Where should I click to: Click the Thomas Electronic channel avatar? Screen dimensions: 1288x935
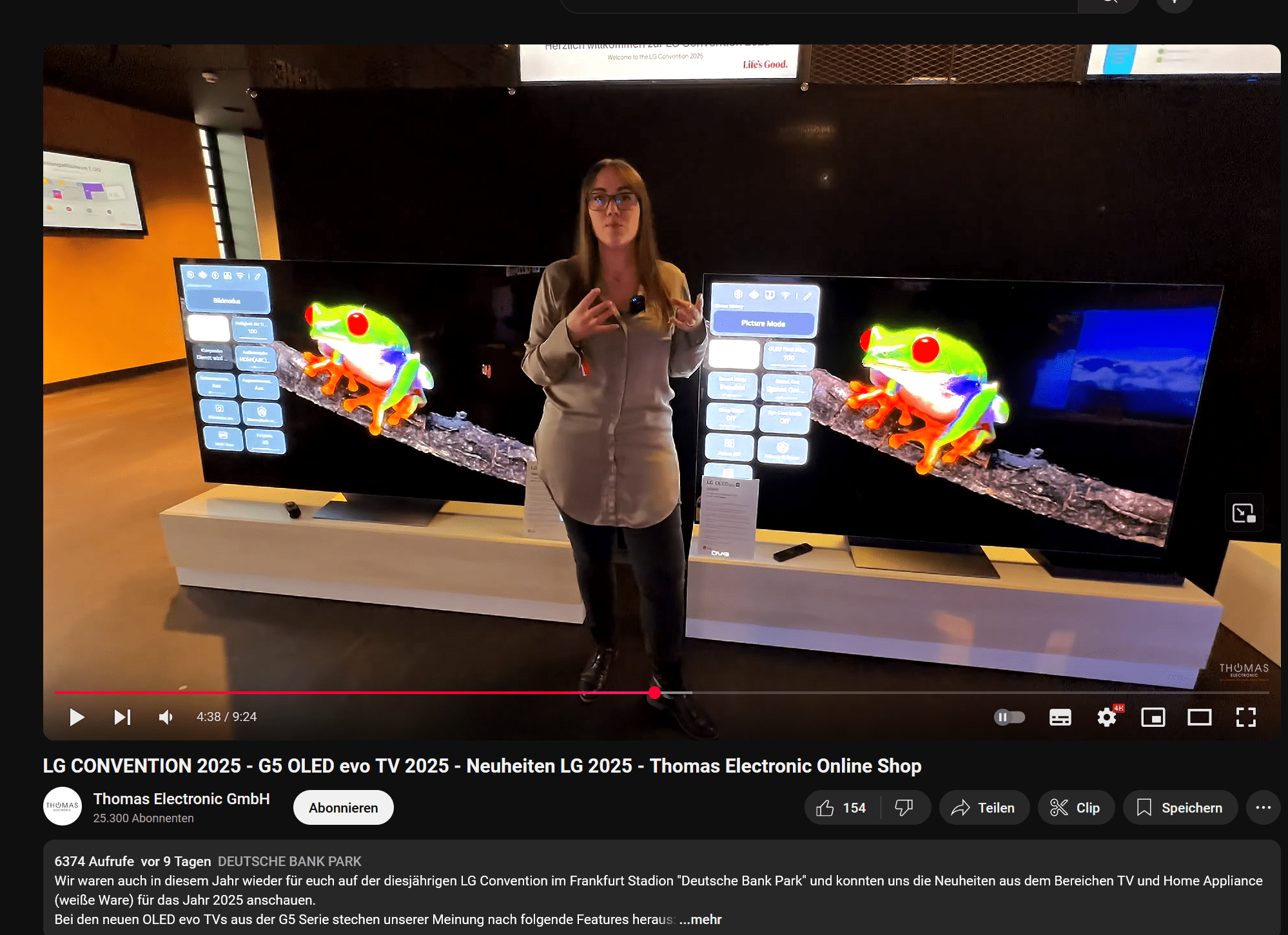(63, 806)
